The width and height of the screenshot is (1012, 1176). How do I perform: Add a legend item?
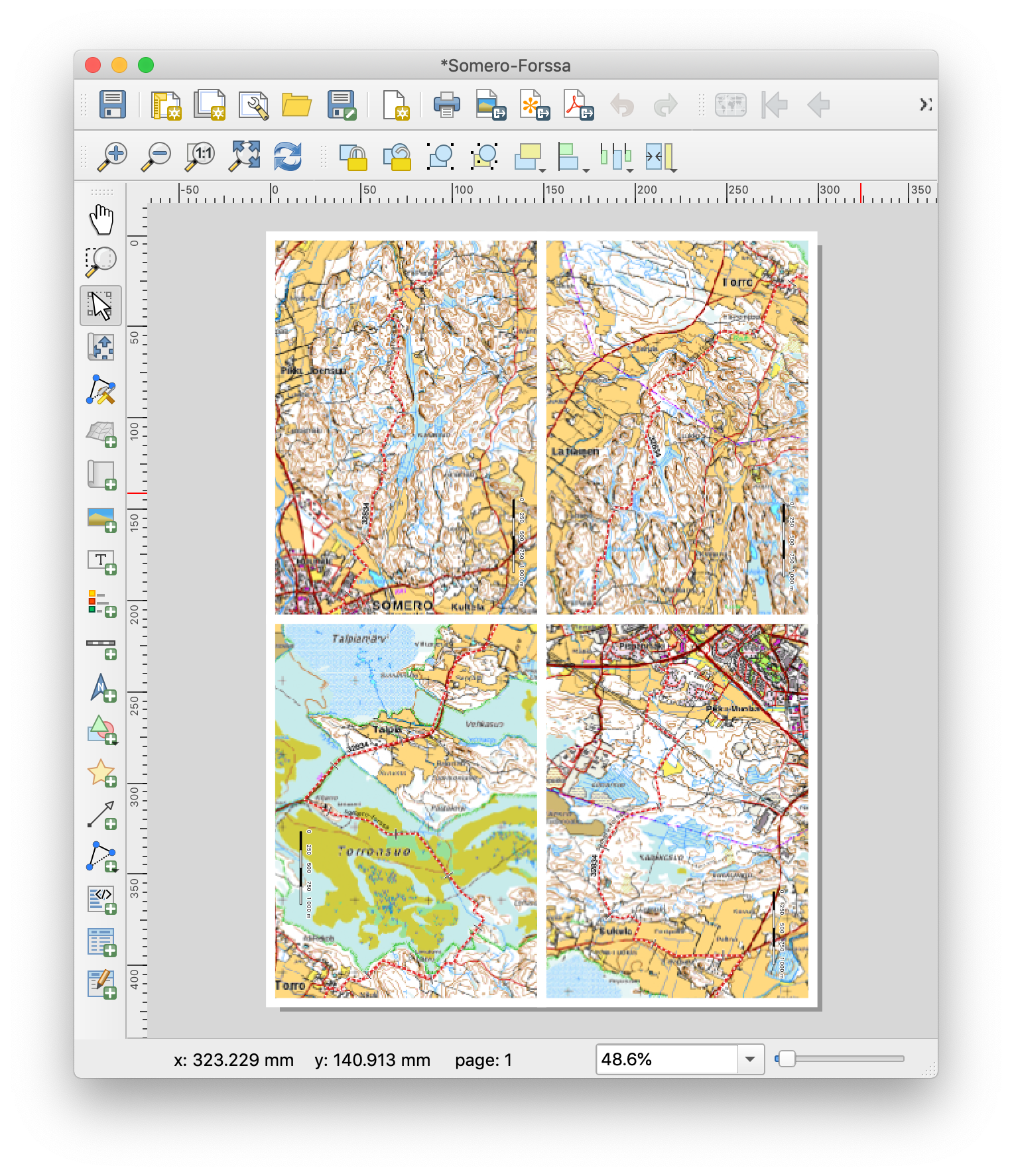pos(101,604)
